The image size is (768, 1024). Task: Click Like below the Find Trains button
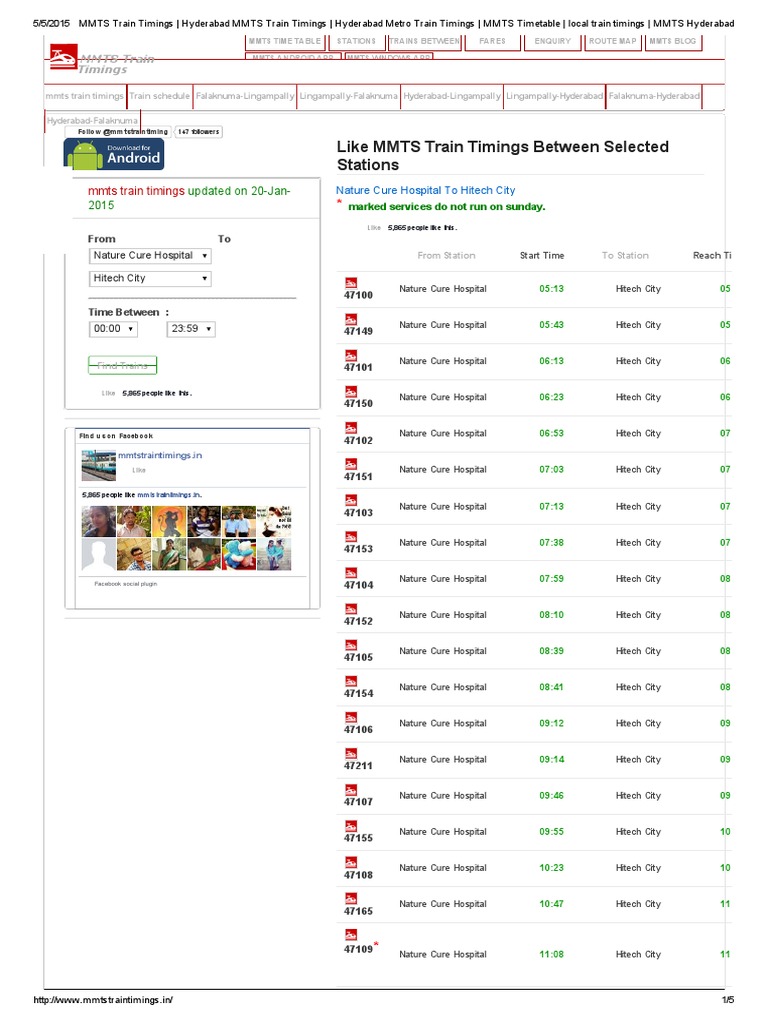point(108,394)
